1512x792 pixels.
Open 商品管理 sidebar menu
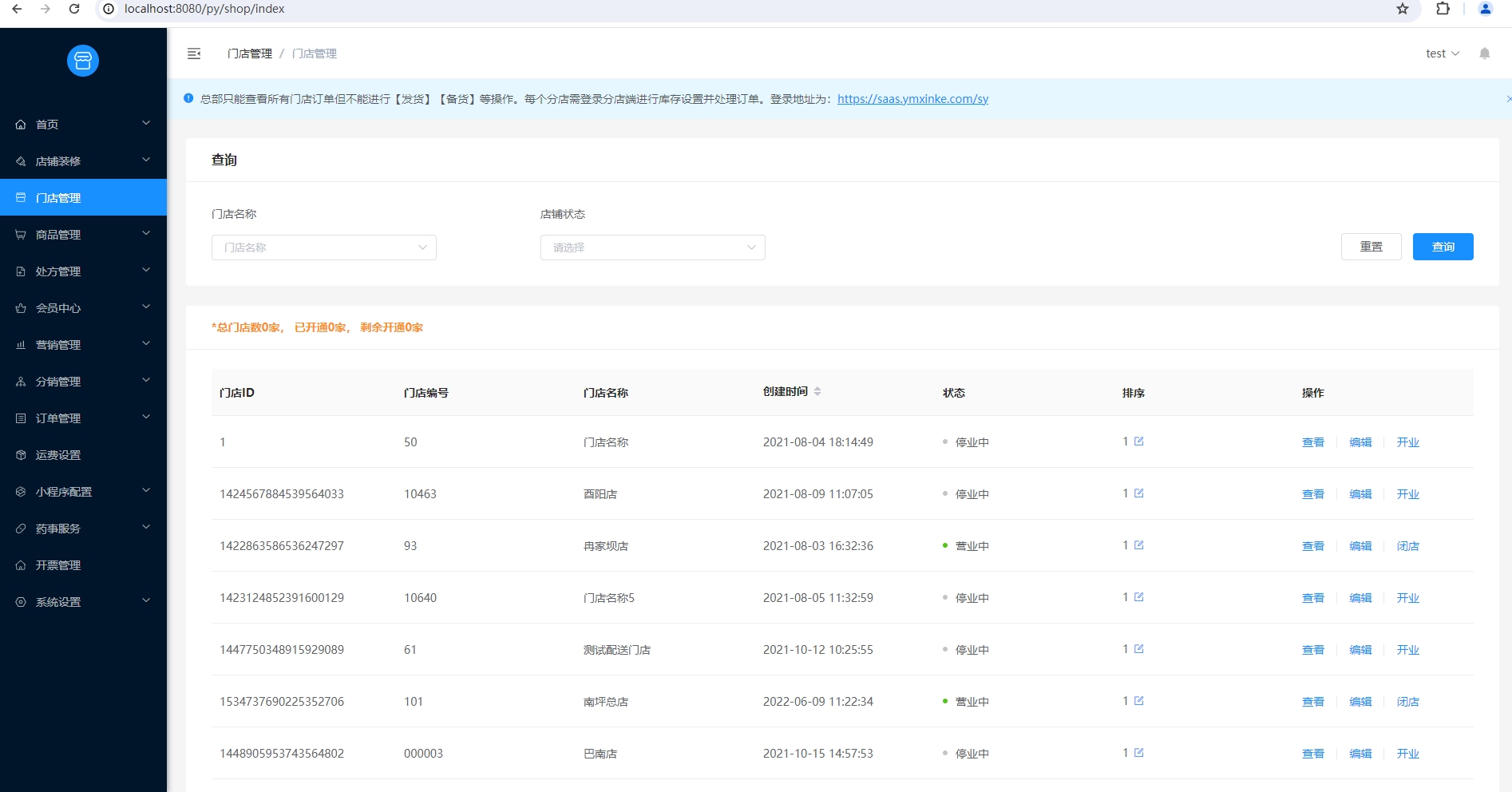[x=83, y=234]
